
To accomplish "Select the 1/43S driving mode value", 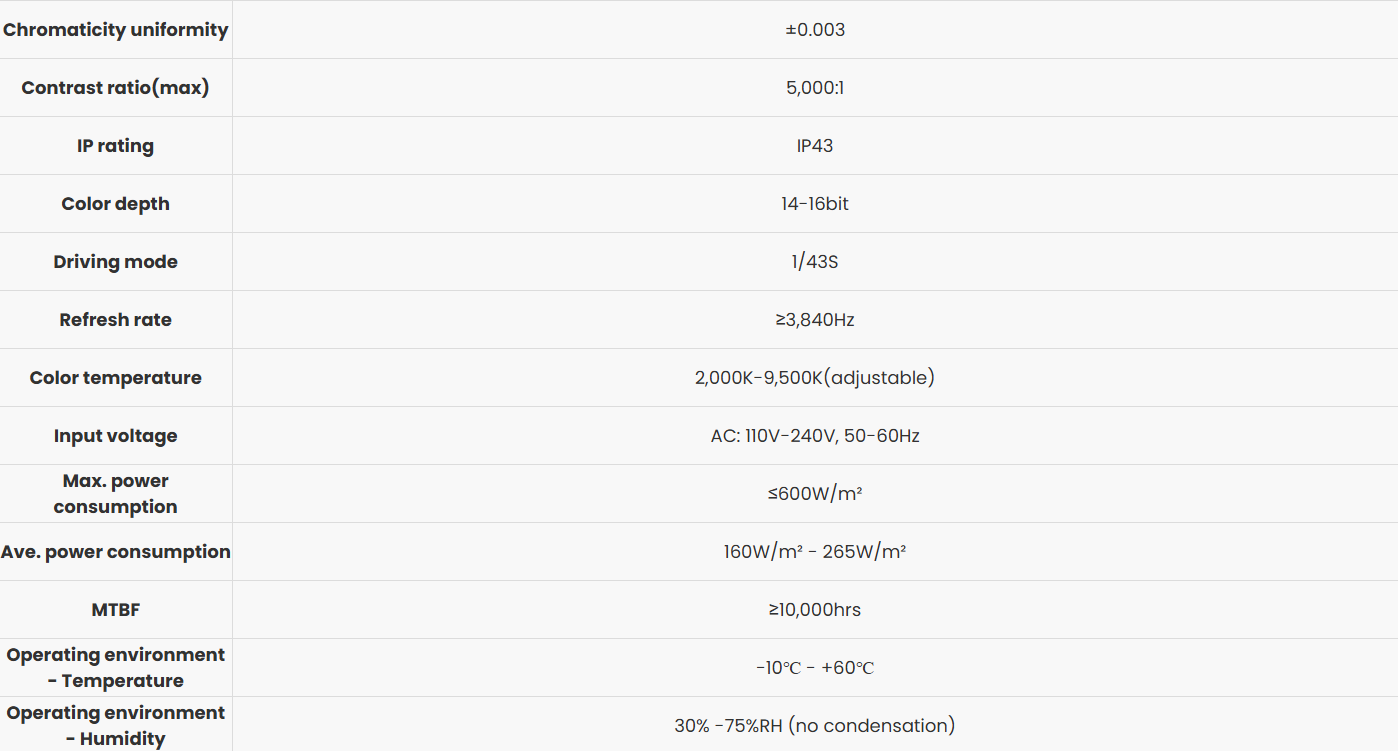I will (815, 262).
